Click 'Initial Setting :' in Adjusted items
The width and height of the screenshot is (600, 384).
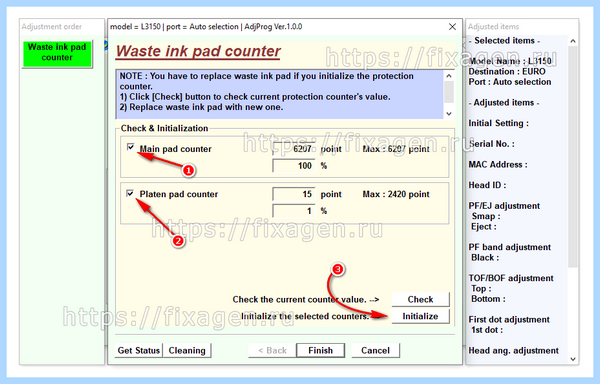[x=499, y=123]
